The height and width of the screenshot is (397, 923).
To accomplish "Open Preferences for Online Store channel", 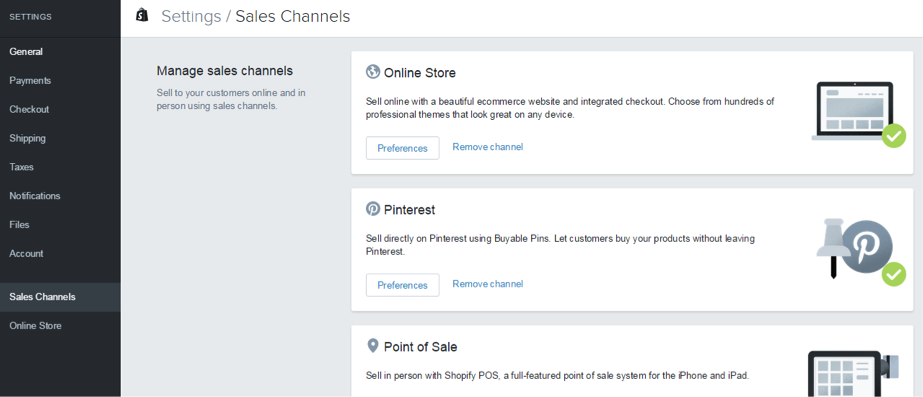I will point(403,148).
